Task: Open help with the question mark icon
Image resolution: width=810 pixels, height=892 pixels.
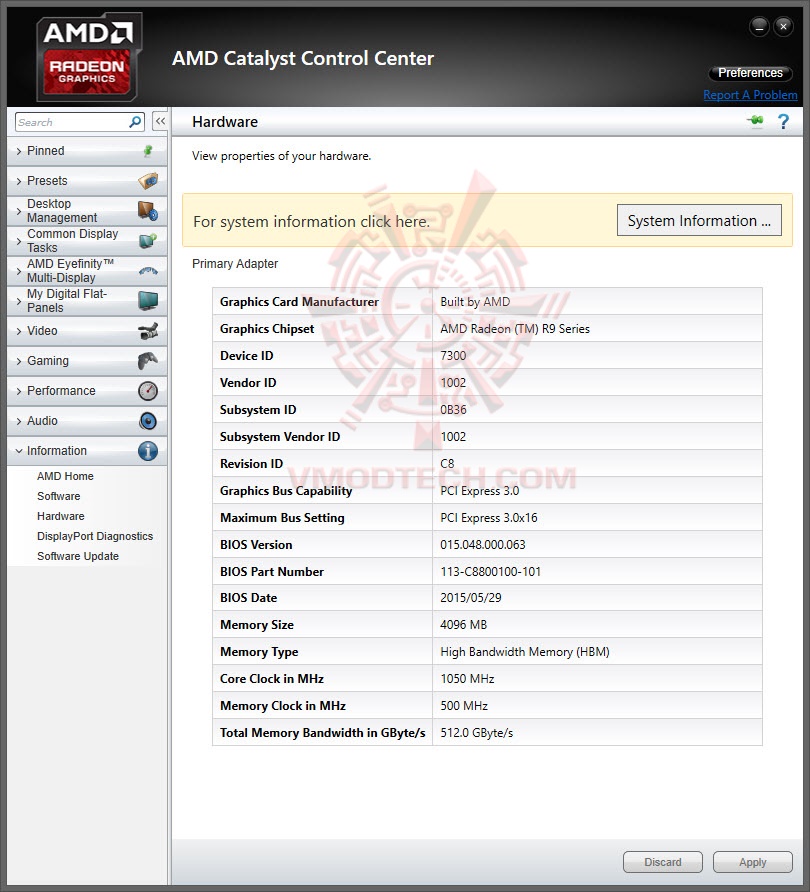Action: point(783,121)
